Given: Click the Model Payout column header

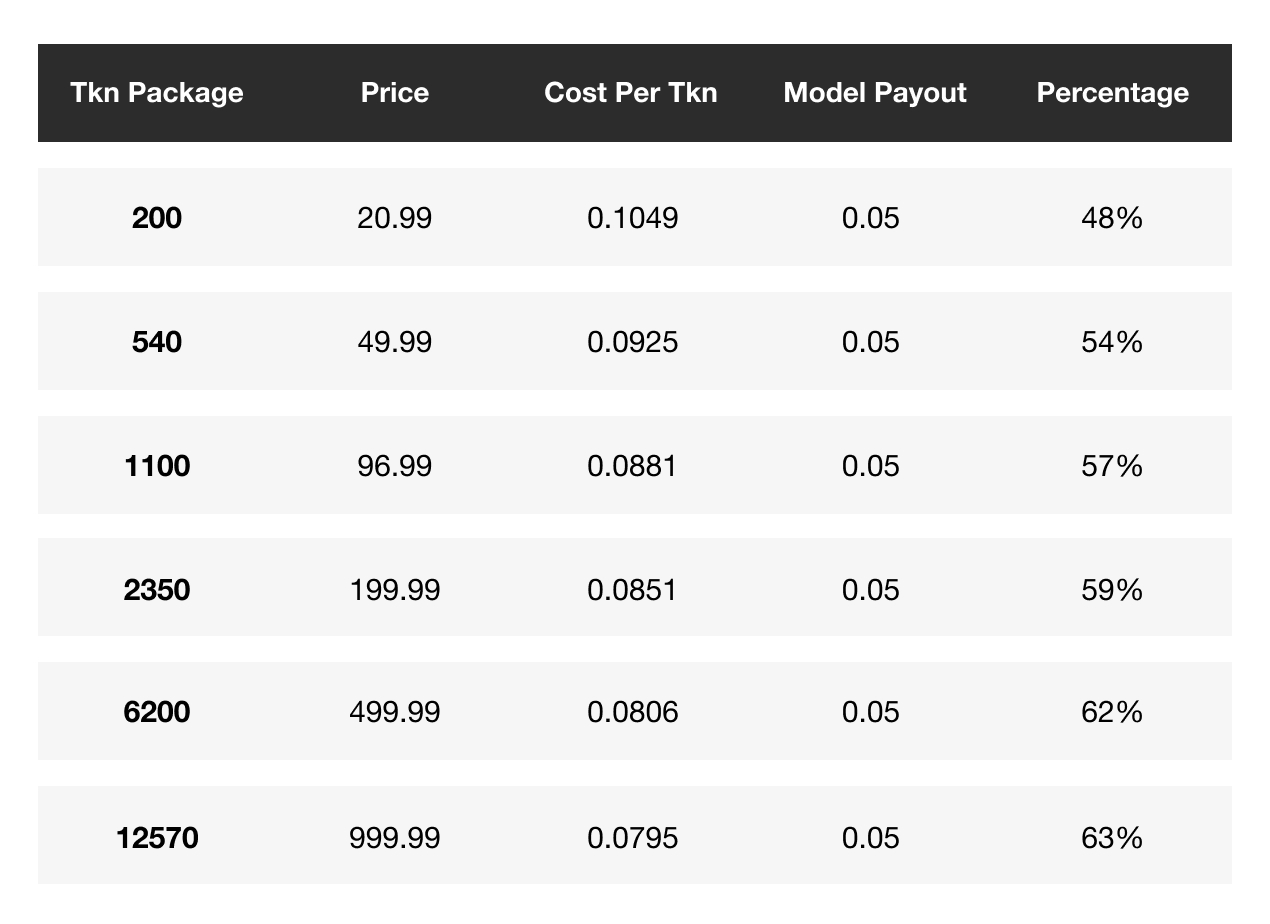Looking at the screenshot, I should click(875, 93).
